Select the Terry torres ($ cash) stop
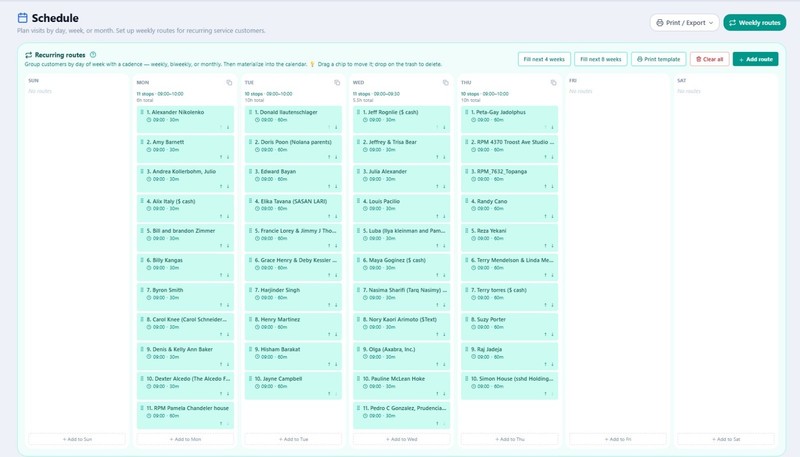This screenshot has width=800, height=457. pyautogui.click(x=510, y=297)
